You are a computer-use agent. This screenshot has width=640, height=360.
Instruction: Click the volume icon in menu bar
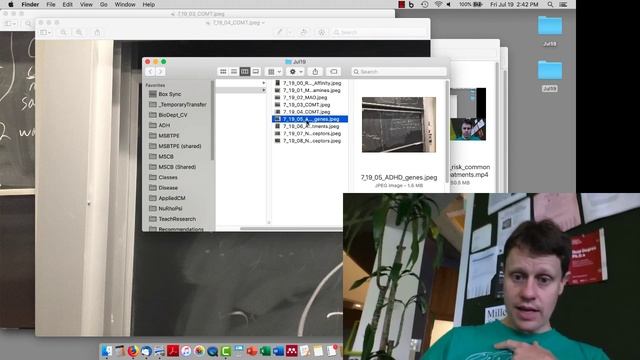(449, 4)
